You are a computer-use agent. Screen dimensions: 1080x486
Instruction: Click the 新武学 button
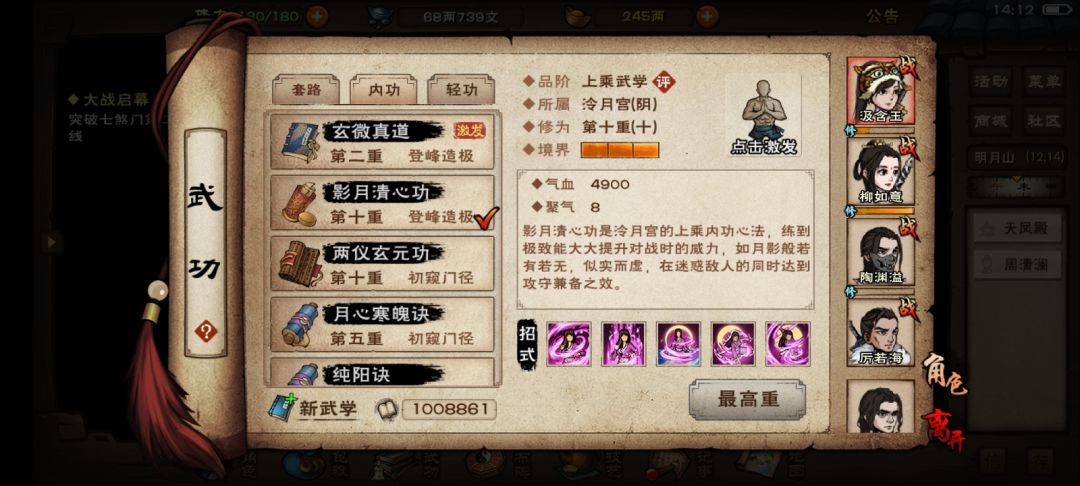(x=313, y=408)
